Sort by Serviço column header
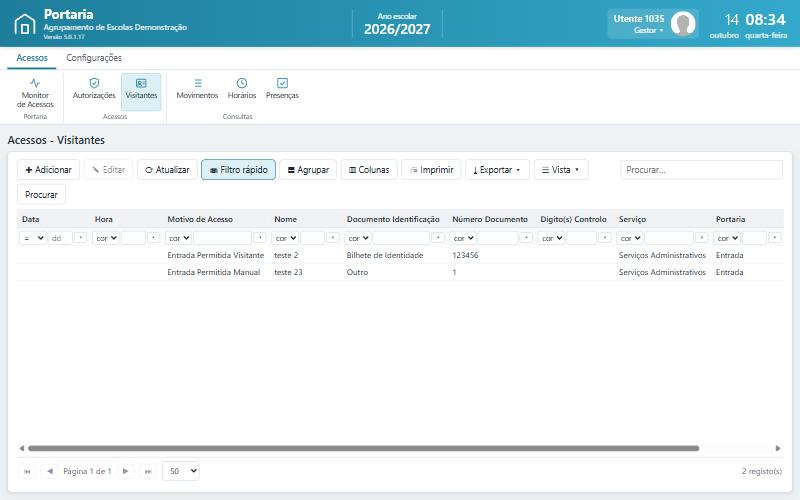 tap(632, 219)
